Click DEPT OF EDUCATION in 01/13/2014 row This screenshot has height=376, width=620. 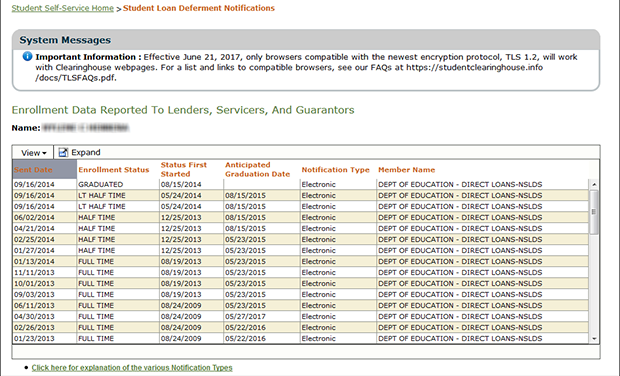point(483,262)
